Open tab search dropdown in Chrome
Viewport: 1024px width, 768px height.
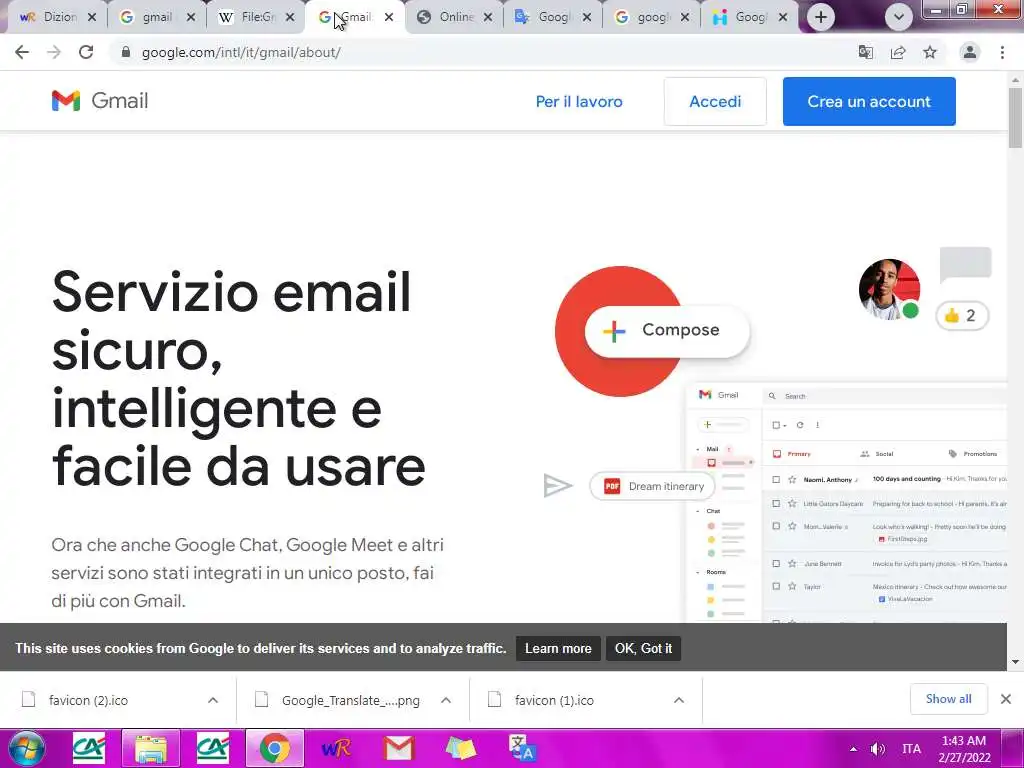point(899,17)
